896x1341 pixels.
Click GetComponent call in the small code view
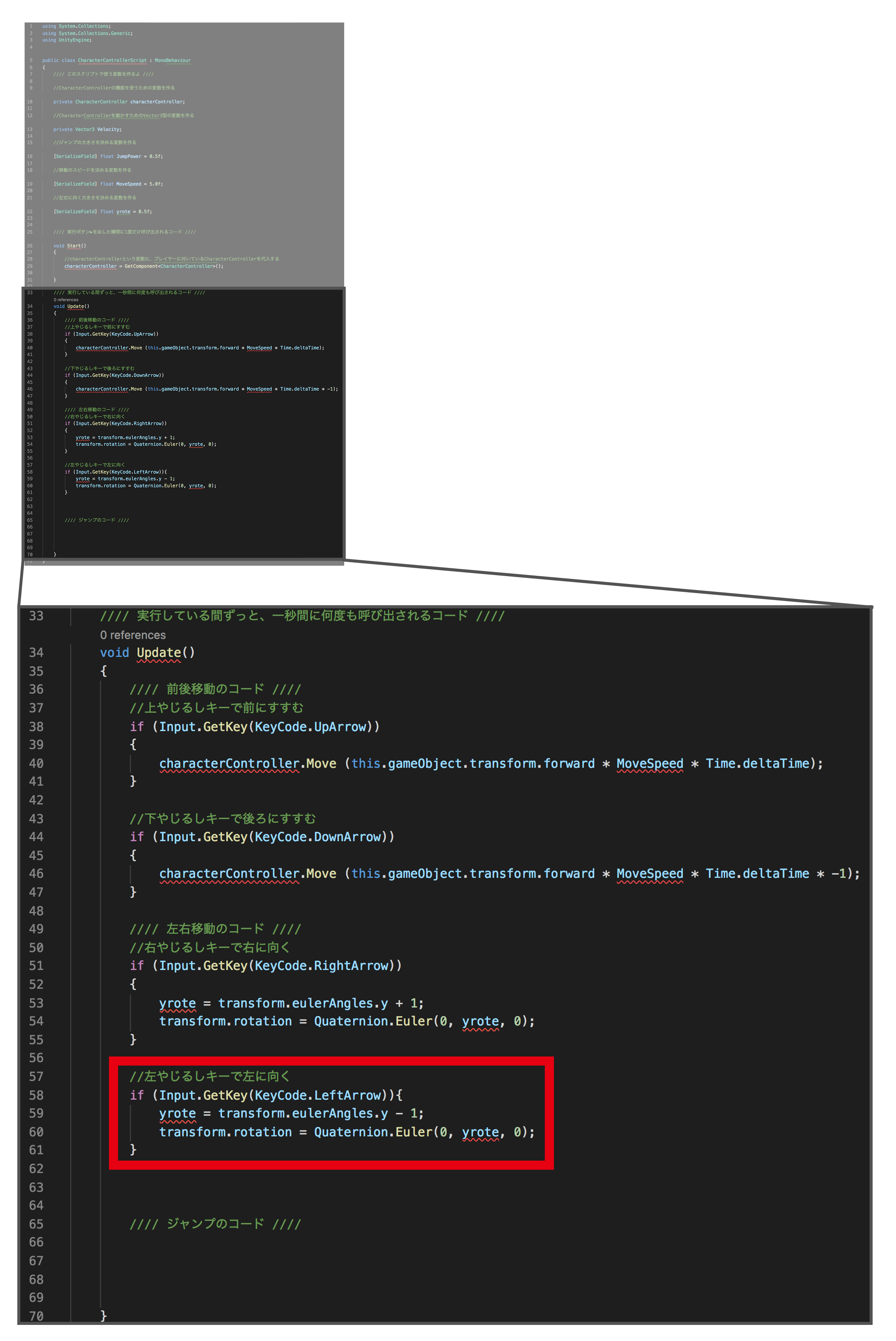point(141,266)
